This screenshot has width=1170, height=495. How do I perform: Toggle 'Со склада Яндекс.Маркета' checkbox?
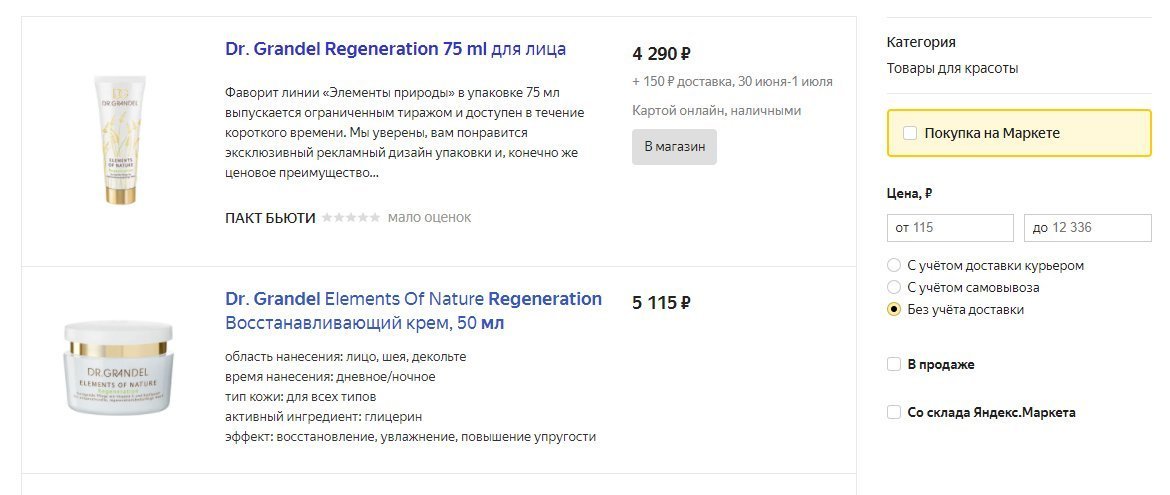[x=894, y=413]
